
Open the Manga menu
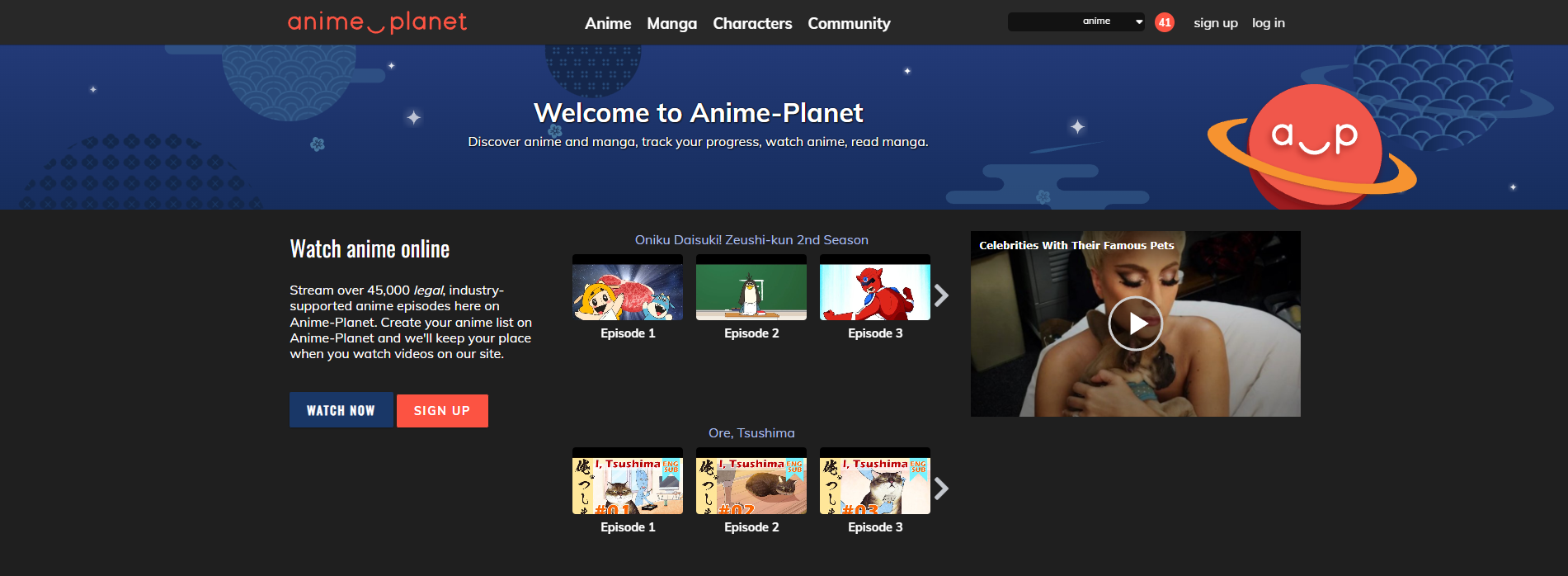(x=671, y=23)
